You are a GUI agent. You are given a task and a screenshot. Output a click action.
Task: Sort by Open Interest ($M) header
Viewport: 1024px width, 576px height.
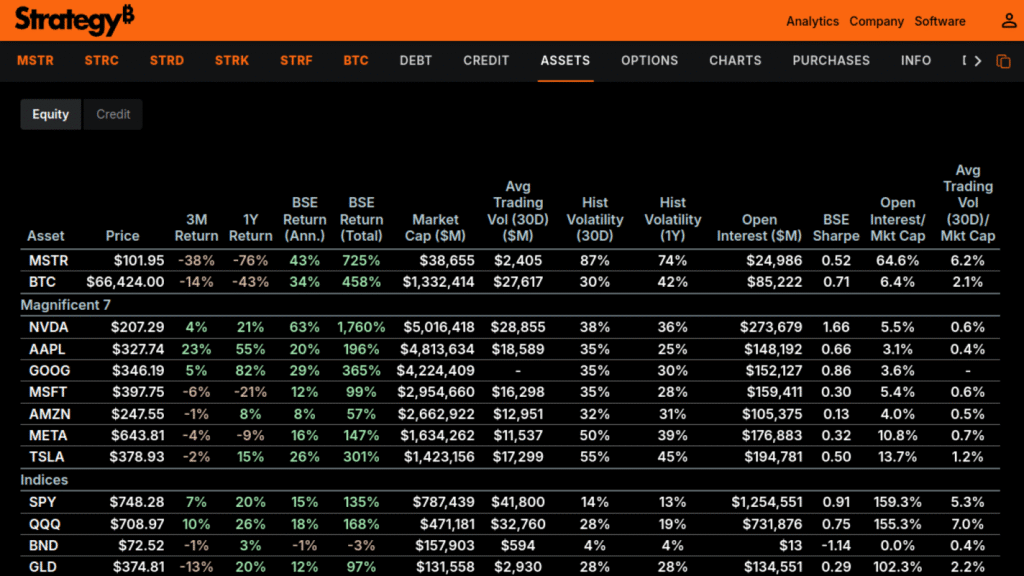click(x=759, y=228)
